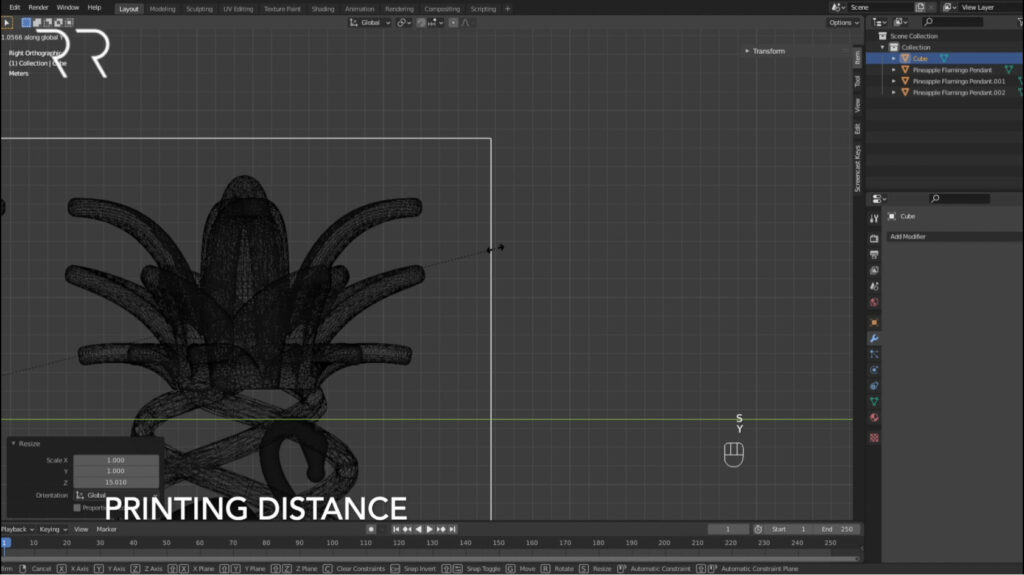Viewport: 1024px width, 575px height.
Task: Click the End frame 250 field
Action: [838, 529]
